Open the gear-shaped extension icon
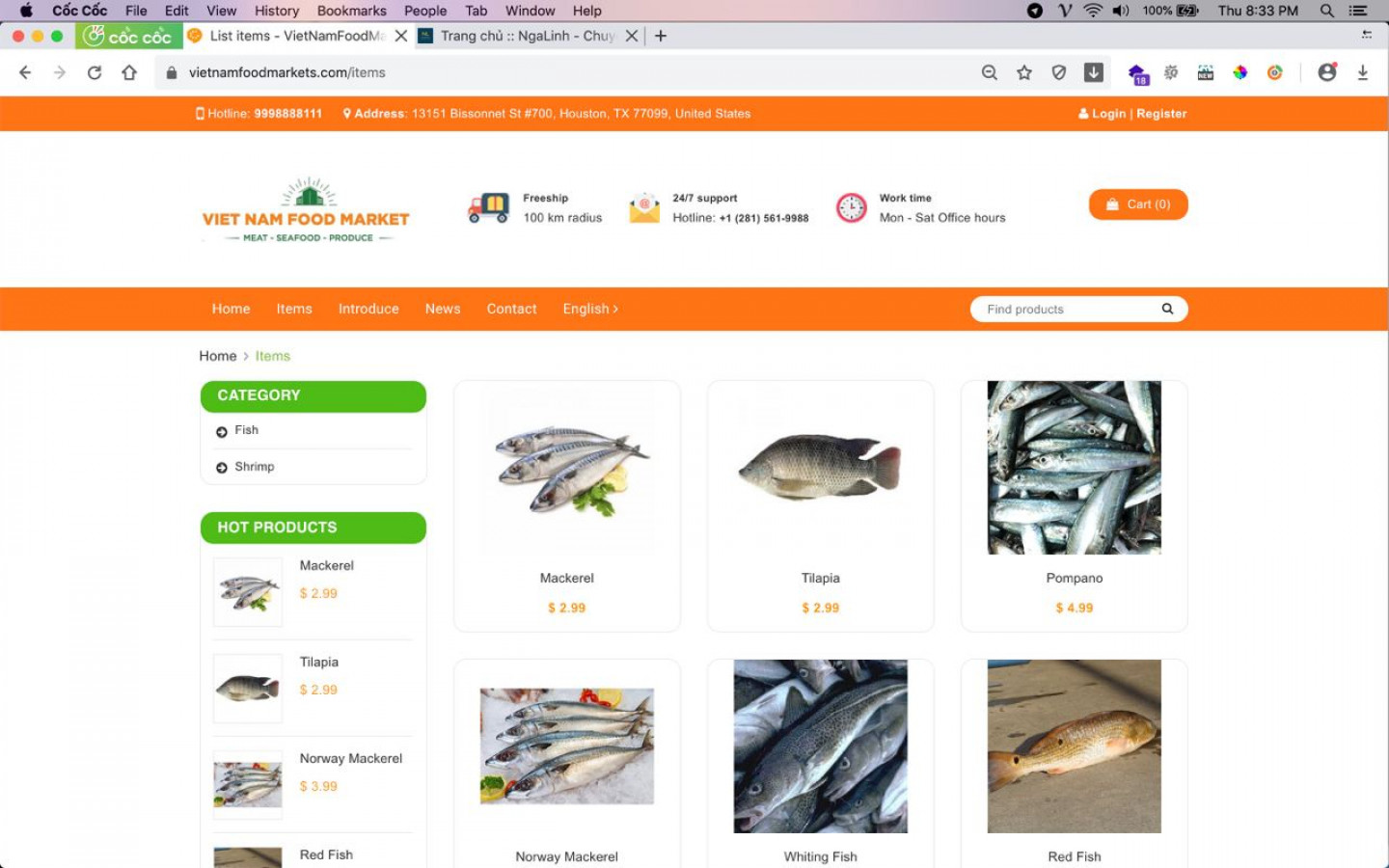The image size is (1389, 868). (x=1171, y=72)
